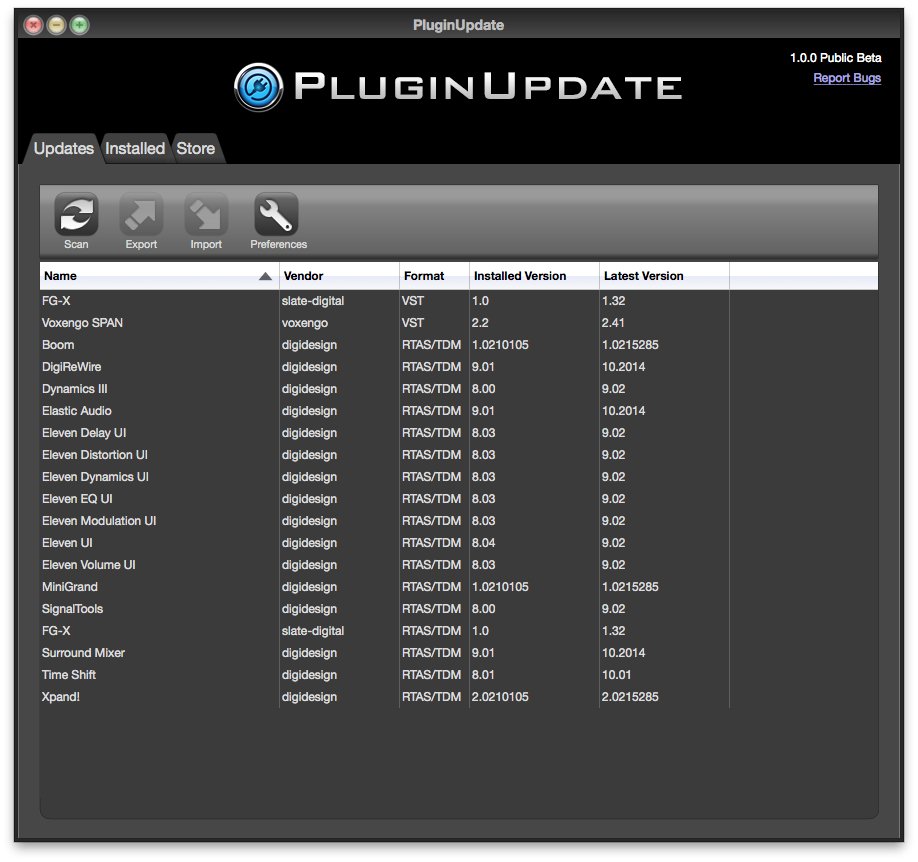The image size is (918, 862).
Task: Select the Elastic Audio row
Action: pyautogui.click(x=459, y=411)
